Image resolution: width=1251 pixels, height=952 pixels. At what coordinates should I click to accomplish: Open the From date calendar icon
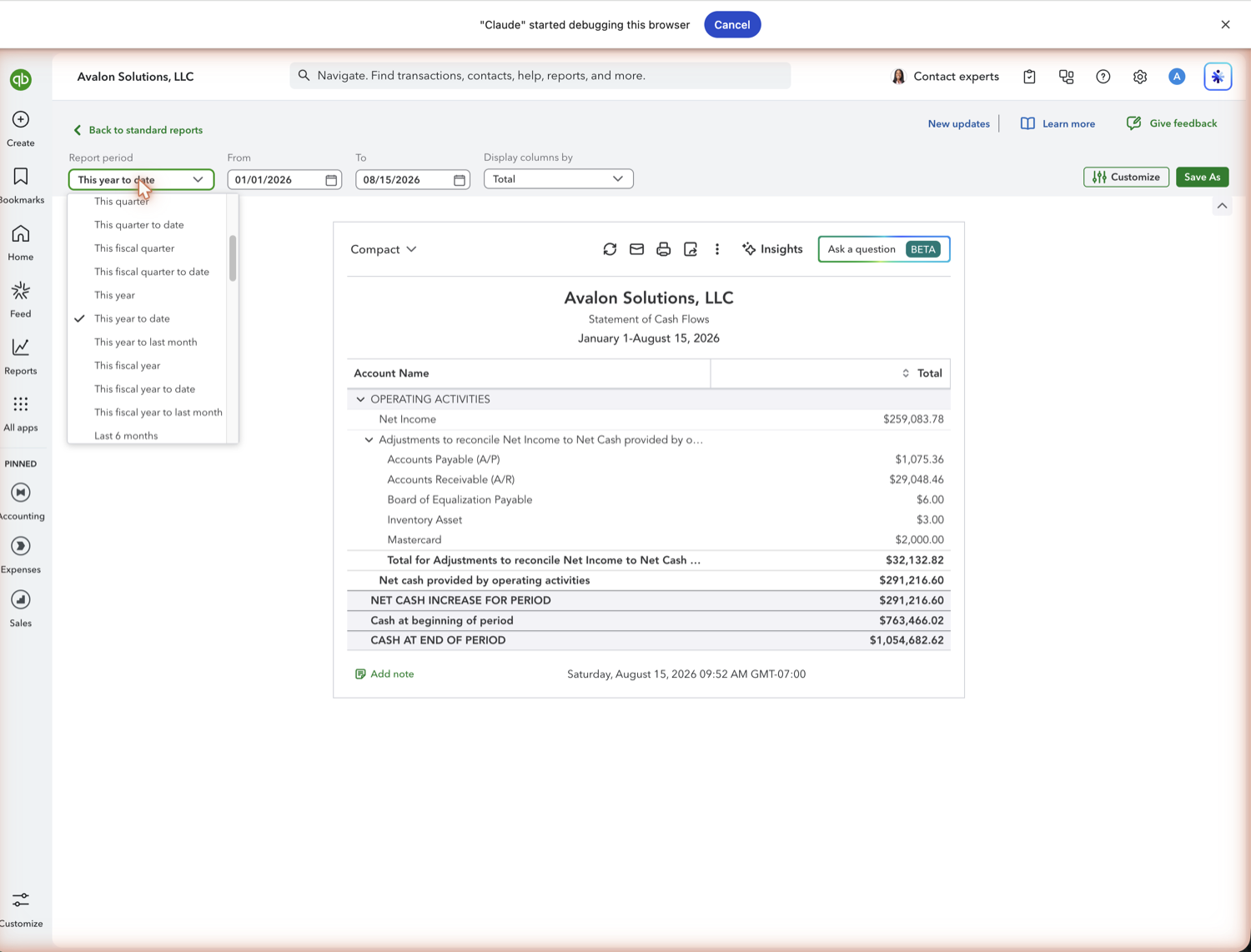coord(331,180)
